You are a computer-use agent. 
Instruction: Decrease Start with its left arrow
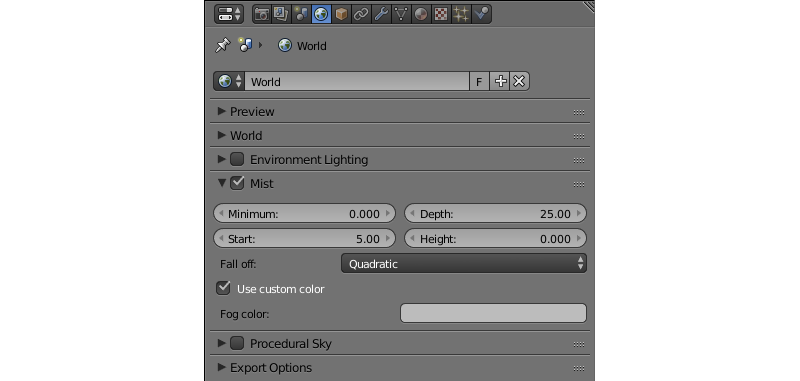(x=221, y=238)
